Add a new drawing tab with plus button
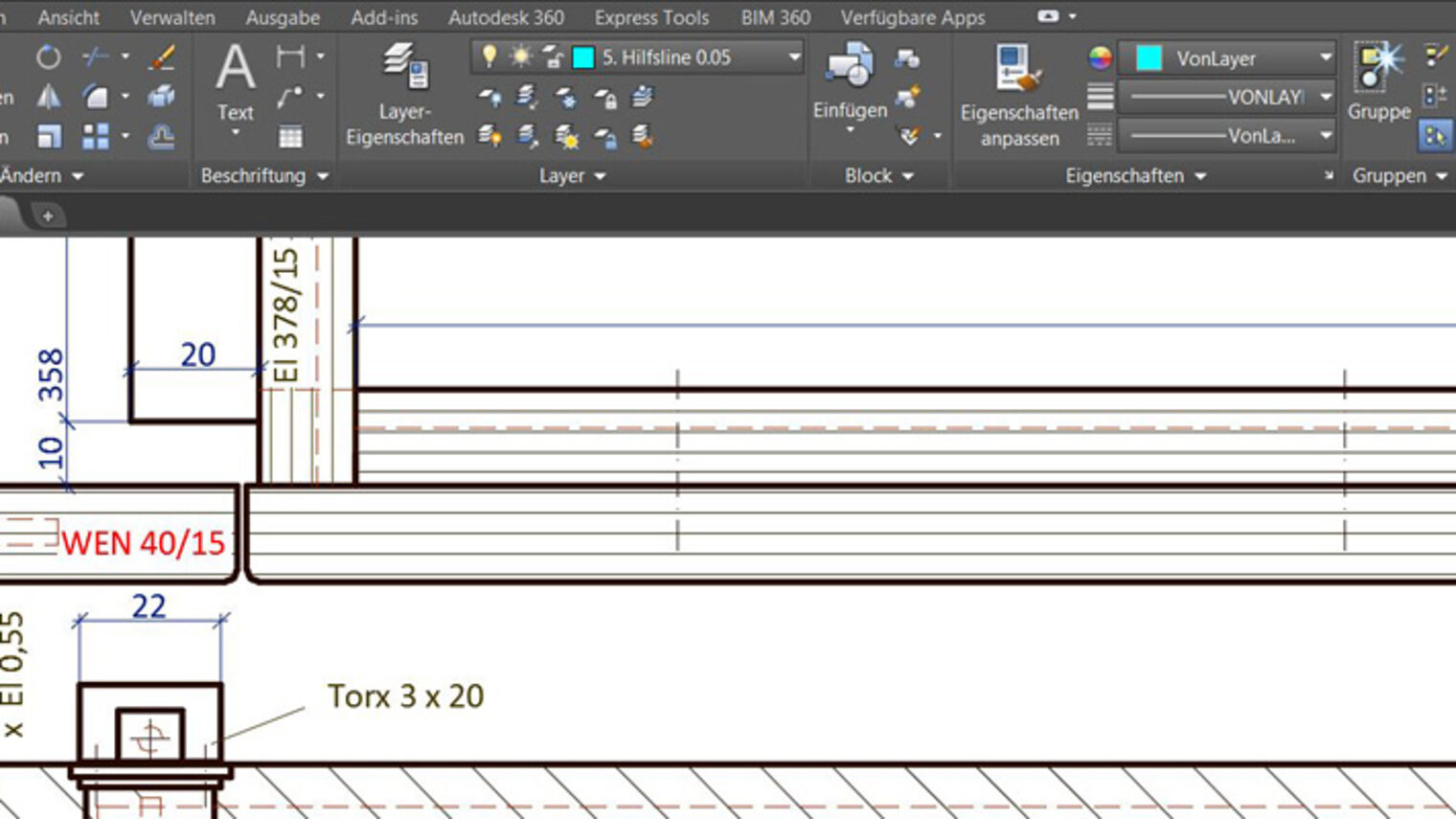Screen dimensions: 1456x819 click(48, 216)
